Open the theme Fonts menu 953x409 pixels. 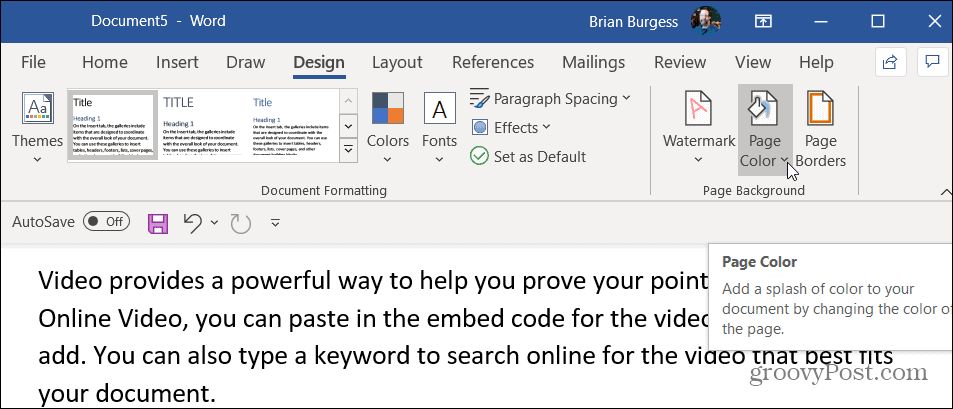(439, 128)
